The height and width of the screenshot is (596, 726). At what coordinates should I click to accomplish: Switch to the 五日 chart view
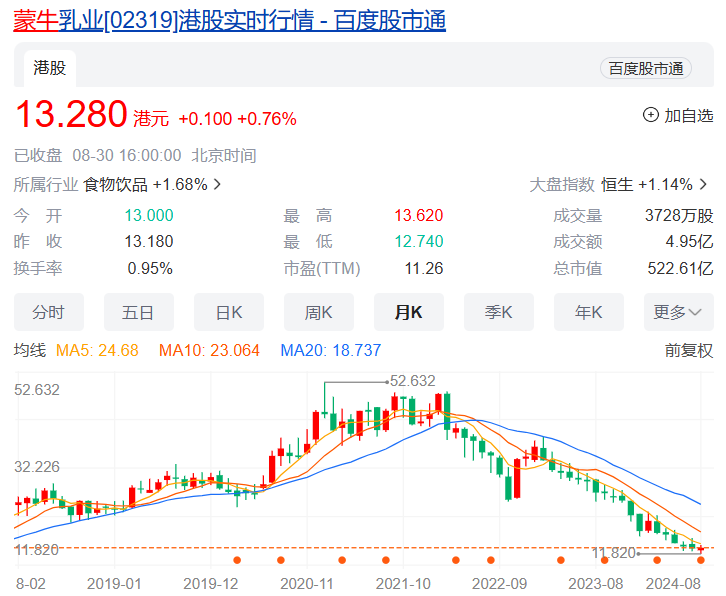pyautogui.click(x=138, y=312)
